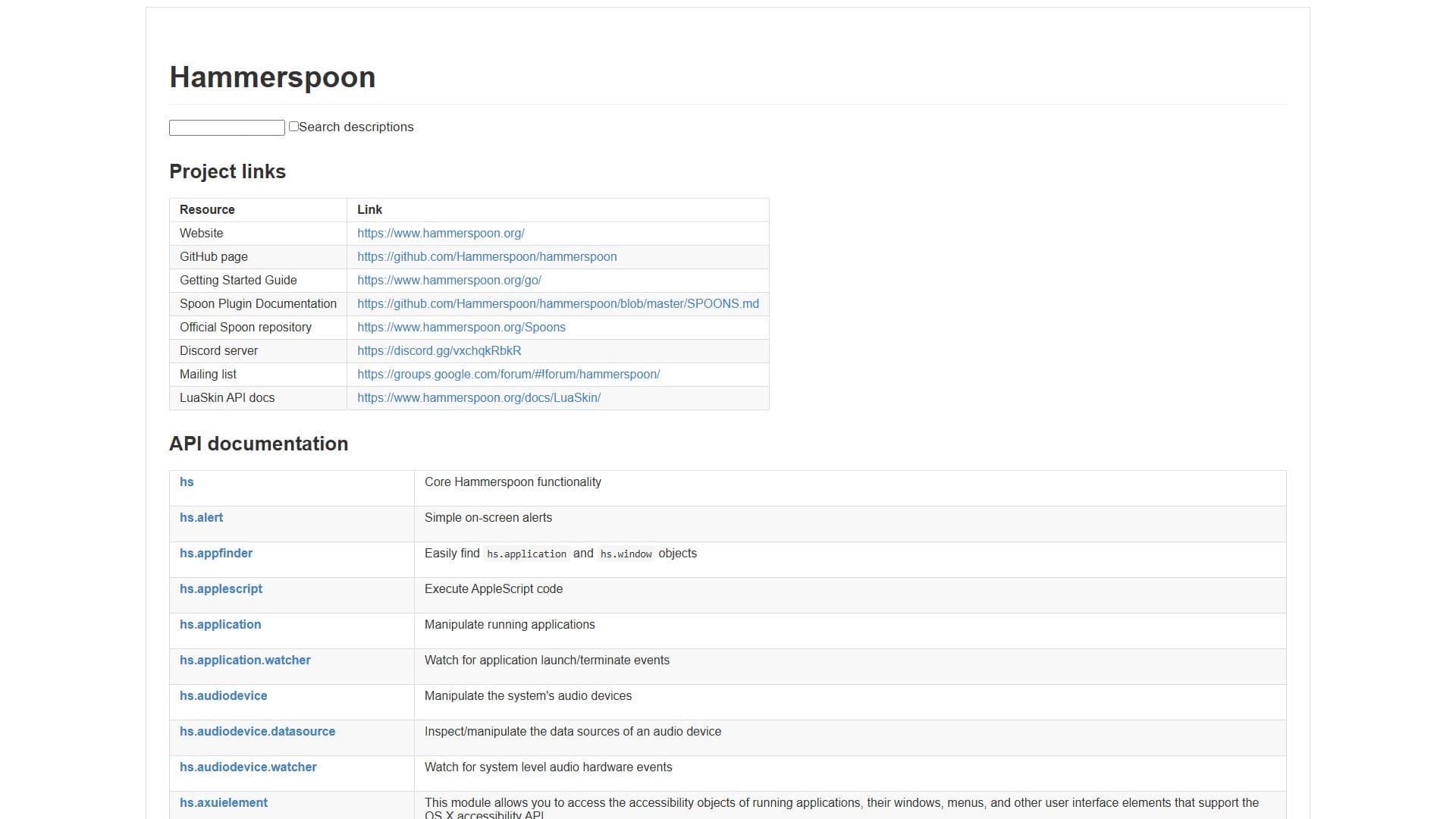Open the Discord server invite link
The image size is (1456, 819).
point(439,351)
